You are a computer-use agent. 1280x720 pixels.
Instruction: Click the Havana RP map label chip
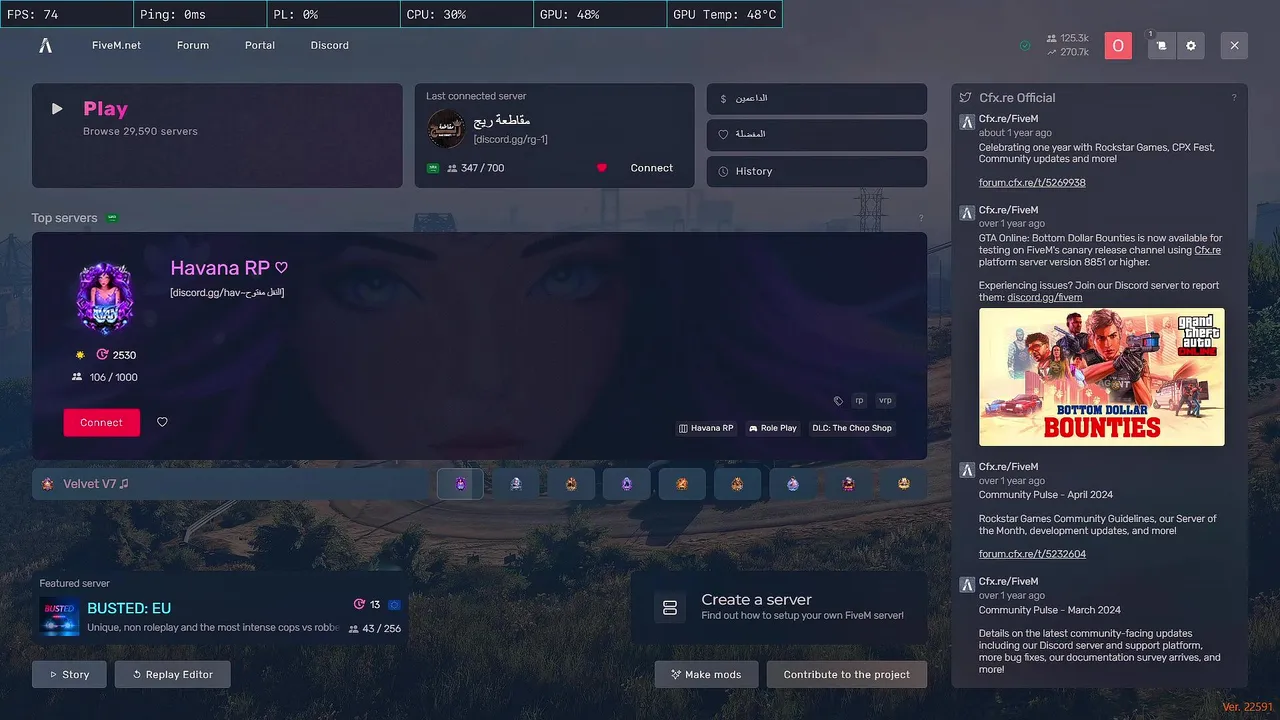click(x=706, y=428)
